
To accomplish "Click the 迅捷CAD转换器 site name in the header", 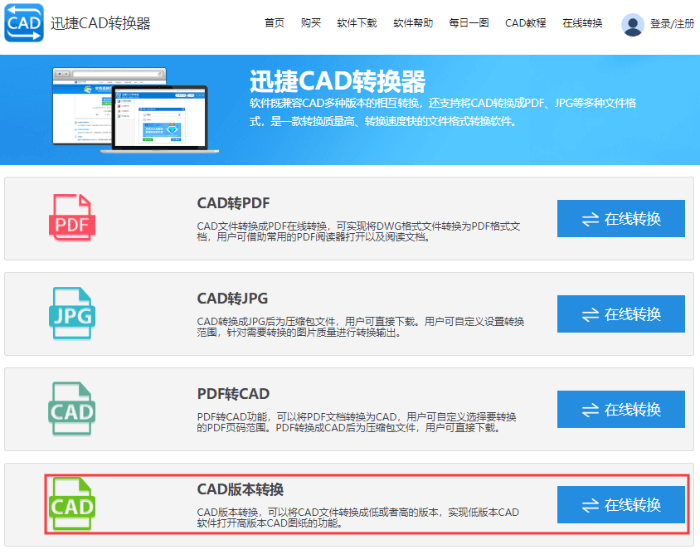I will click(100, 23).
